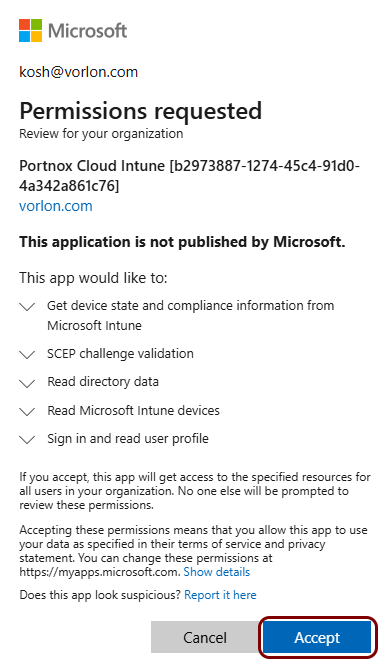Image resolution: width=387 pixels, height=672 pixels.
Task: Expand the Sign in and read user profile chevron
Action: [x=27, y=440]
